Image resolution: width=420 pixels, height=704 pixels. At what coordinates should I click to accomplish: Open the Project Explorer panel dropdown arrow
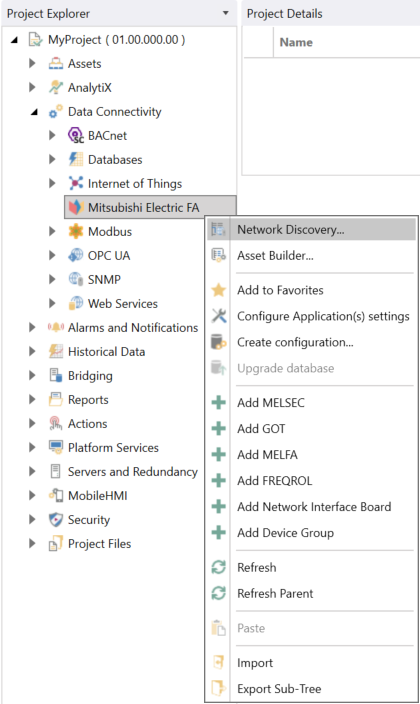coord(225,13)
